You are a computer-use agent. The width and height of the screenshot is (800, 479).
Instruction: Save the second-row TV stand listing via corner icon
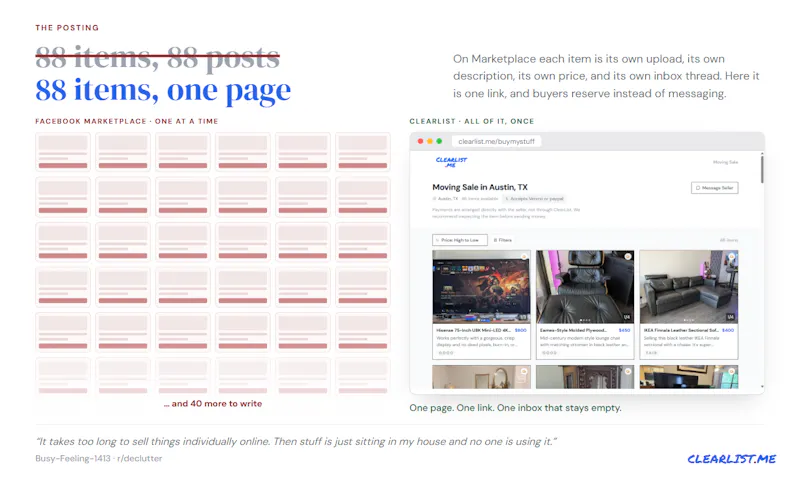pos(732,371)
